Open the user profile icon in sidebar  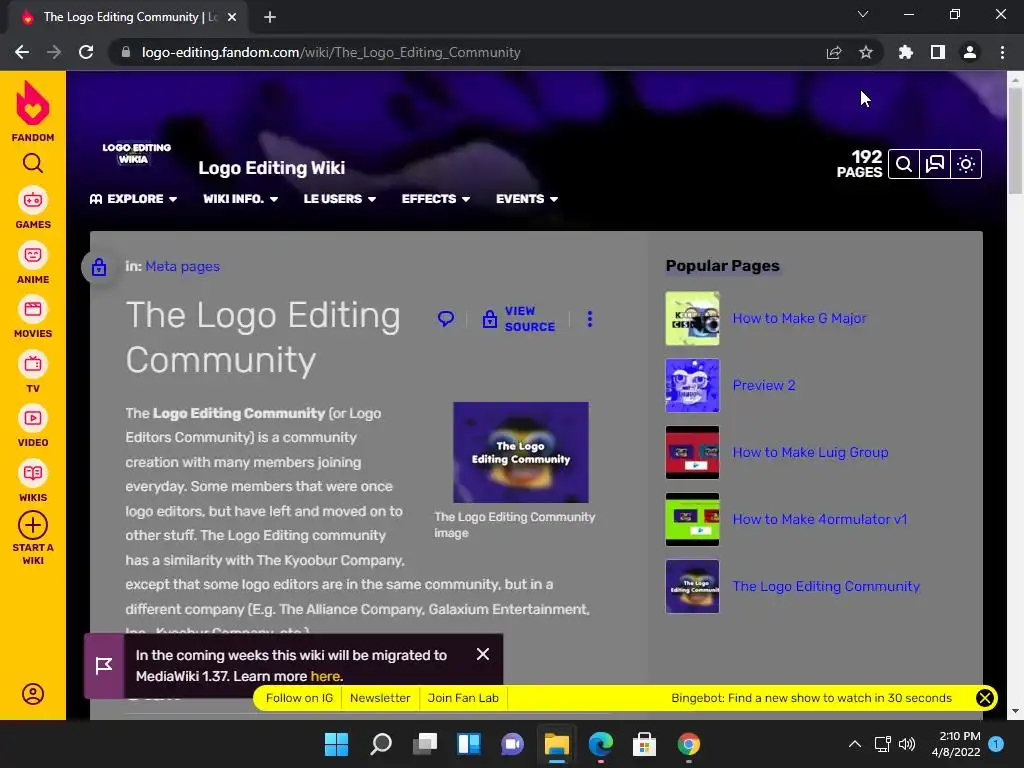(x=33, y=694)
